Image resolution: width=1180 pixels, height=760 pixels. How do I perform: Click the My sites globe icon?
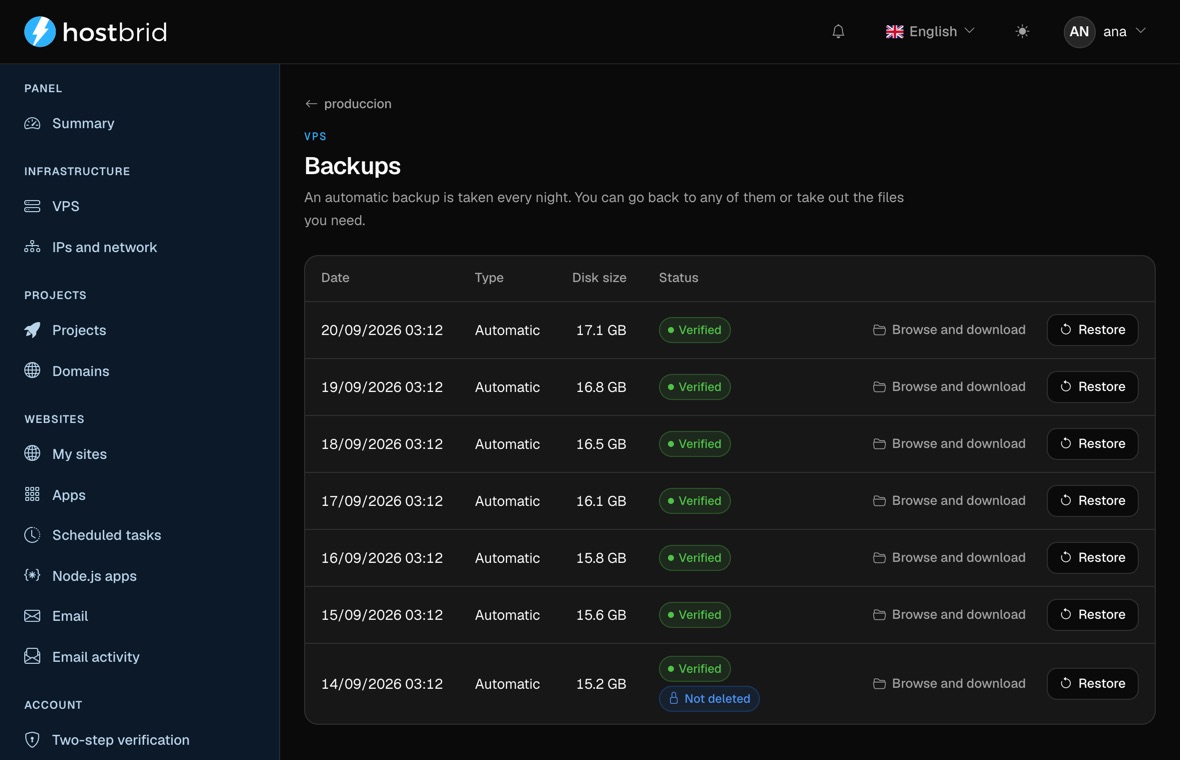[32, 453]
